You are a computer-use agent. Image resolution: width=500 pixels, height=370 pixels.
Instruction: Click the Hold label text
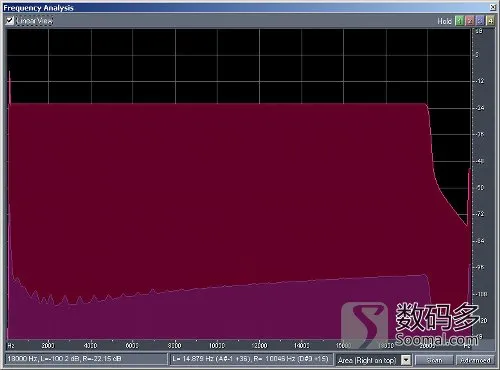[x=444, y=21]
